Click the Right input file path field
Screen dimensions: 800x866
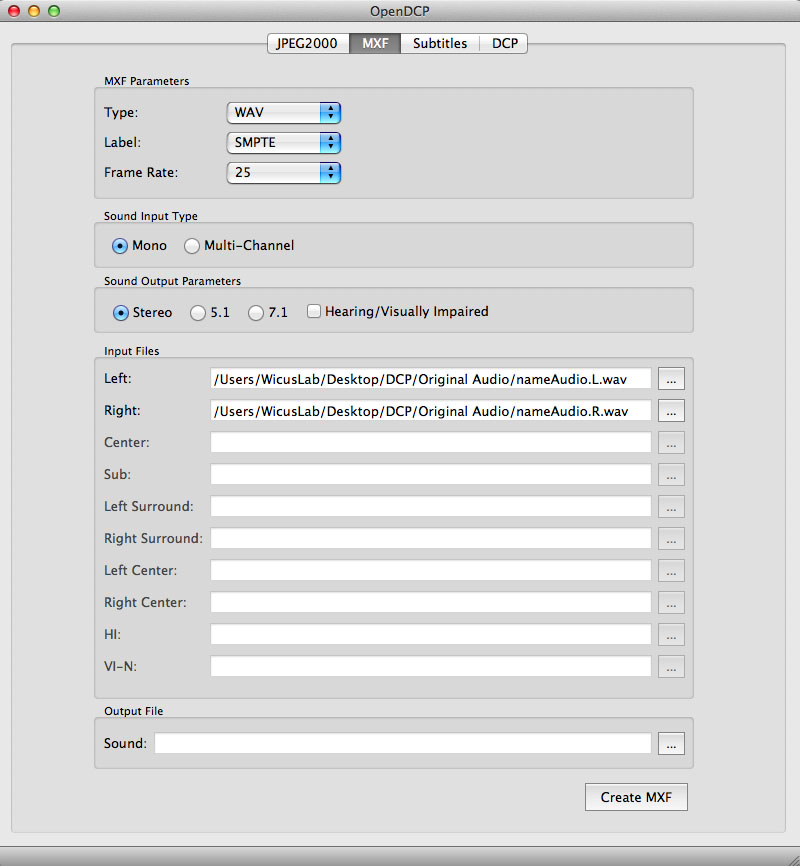click(430, 411)
